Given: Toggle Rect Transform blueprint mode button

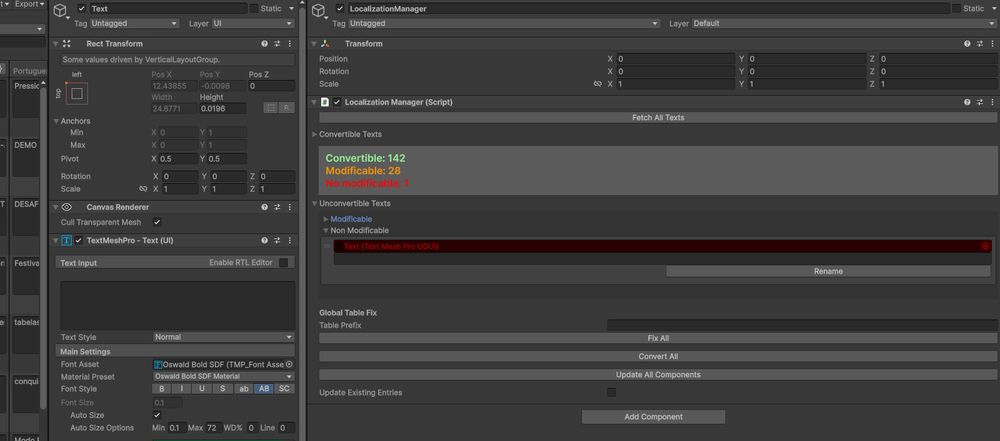Looking at the screenshot, I should point(271,108).
